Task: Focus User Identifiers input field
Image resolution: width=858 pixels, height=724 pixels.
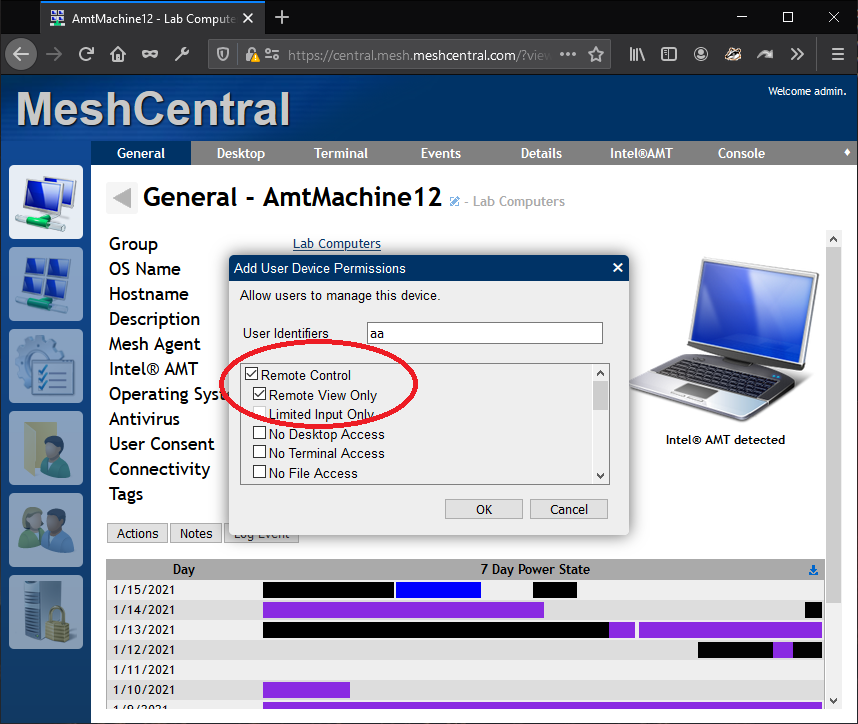Action: [x=485, y=333]
